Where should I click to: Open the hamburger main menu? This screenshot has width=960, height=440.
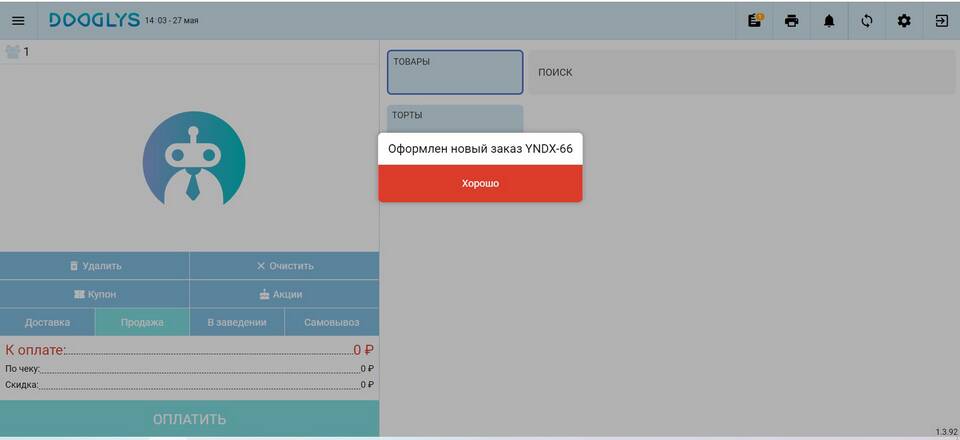click(x=18, y=21)
